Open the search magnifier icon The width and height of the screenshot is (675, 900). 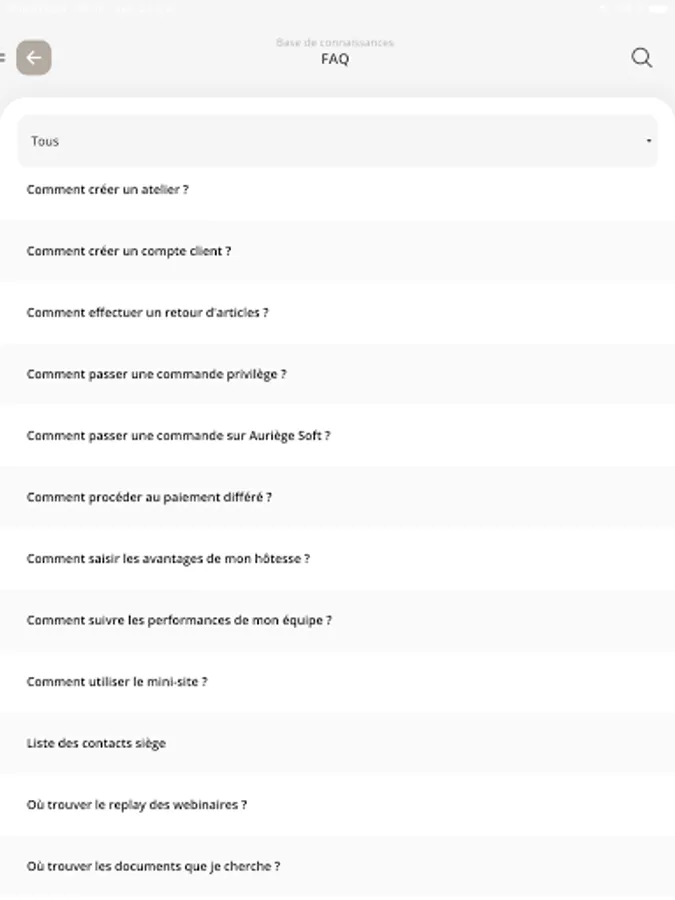pyautogui.click(x=642, y=58)
